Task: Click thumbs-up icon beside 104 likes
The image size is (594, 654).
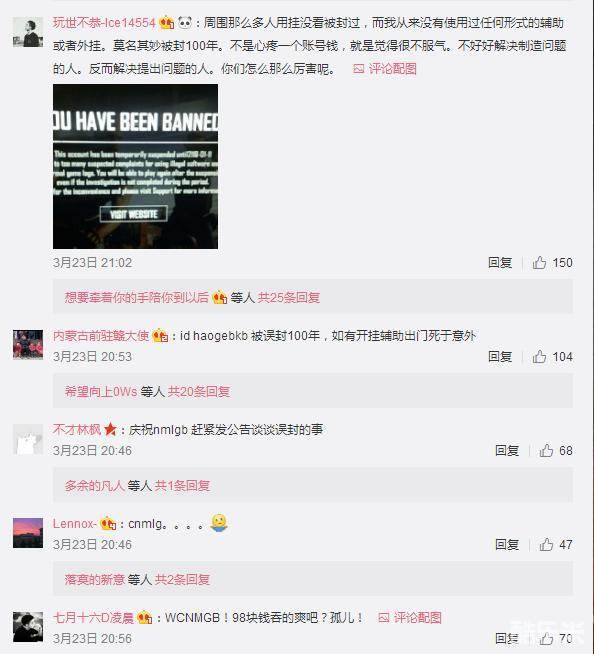Action: pyautogui.click(x=539, y=357)
